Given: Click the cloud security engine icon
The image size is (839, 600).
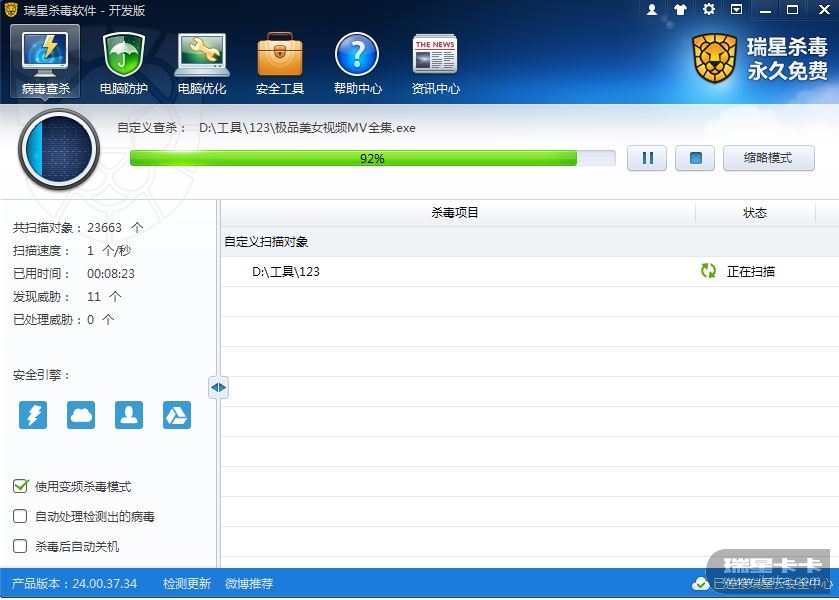Looking at the screenshot, I should pyautogui.click(x=81, y=415).
